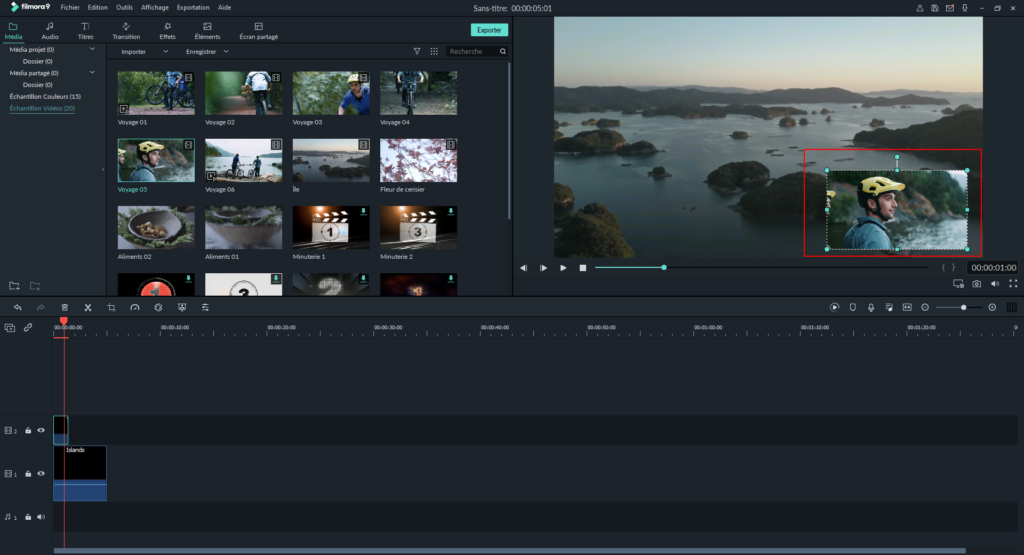Open the Edition menu
This screenshot has height=555, width=1024.
(98, 8)
